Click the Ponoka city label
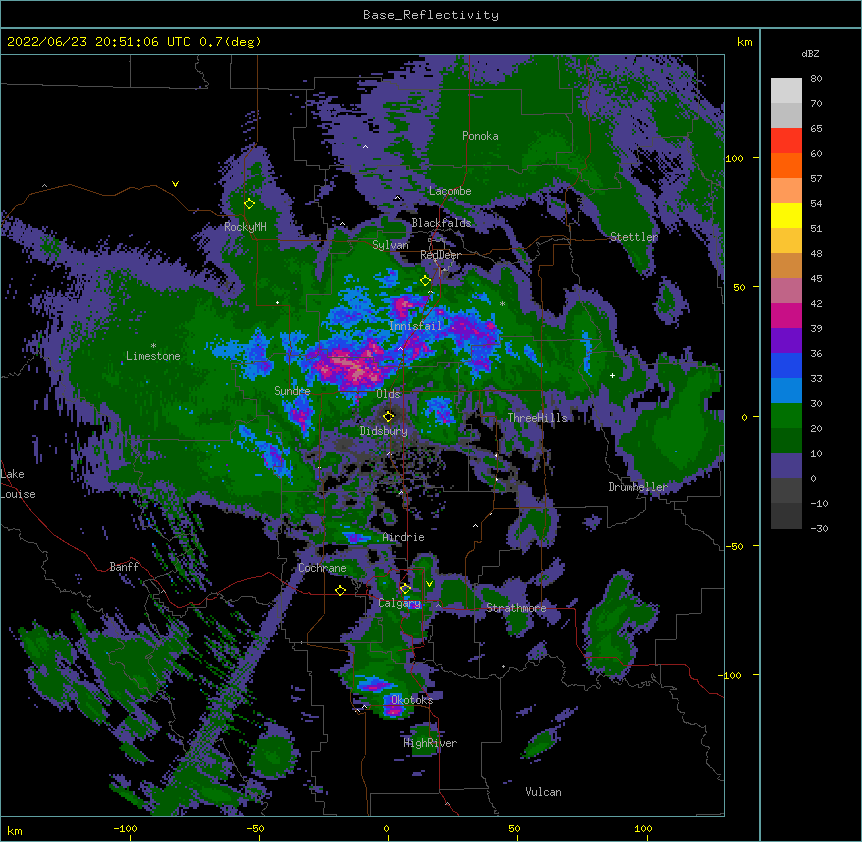The image size is (862, 842). pyautogui.click(x=480, y=136)
